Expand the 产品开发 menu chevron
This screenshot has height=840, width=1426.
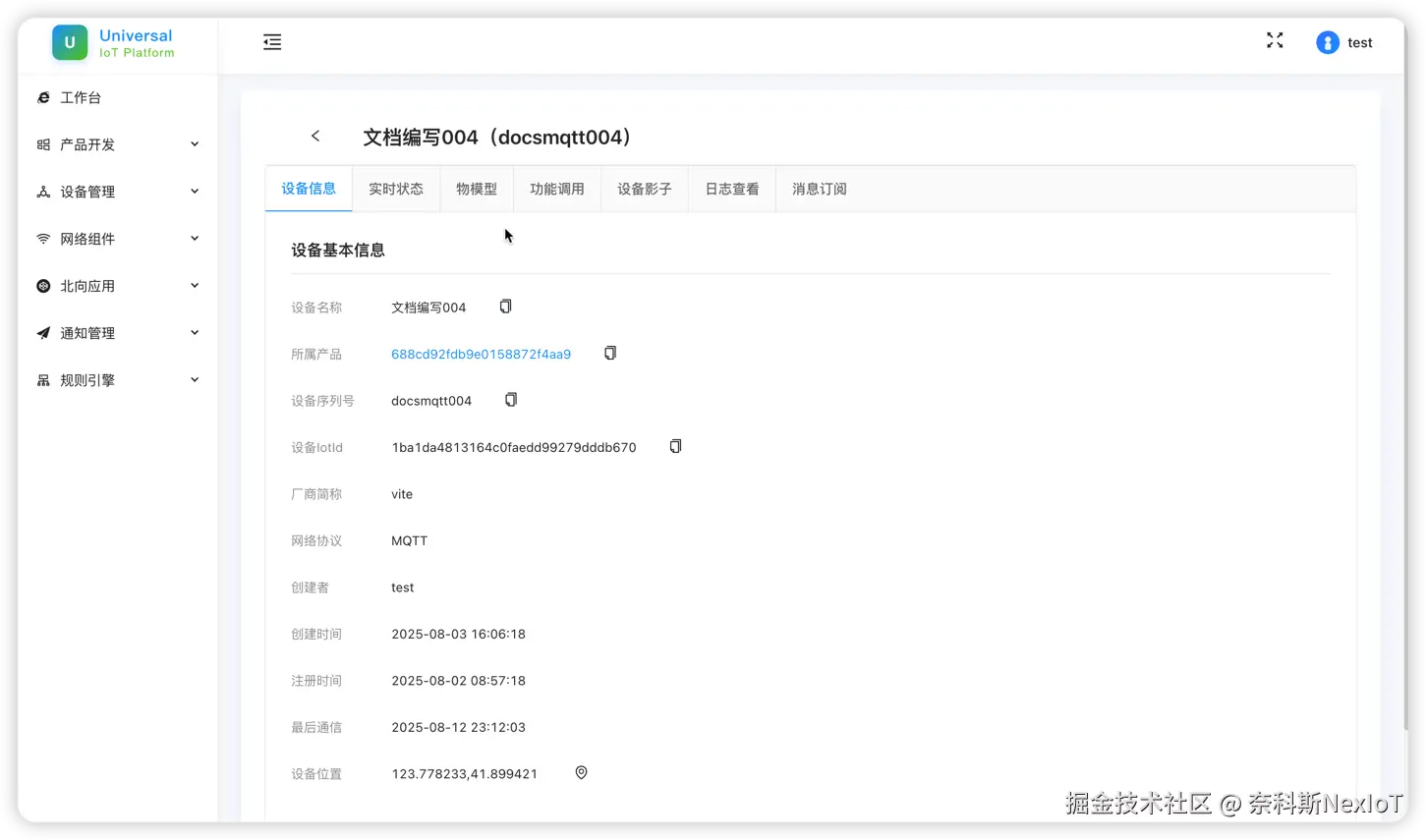tap(195, 143)
